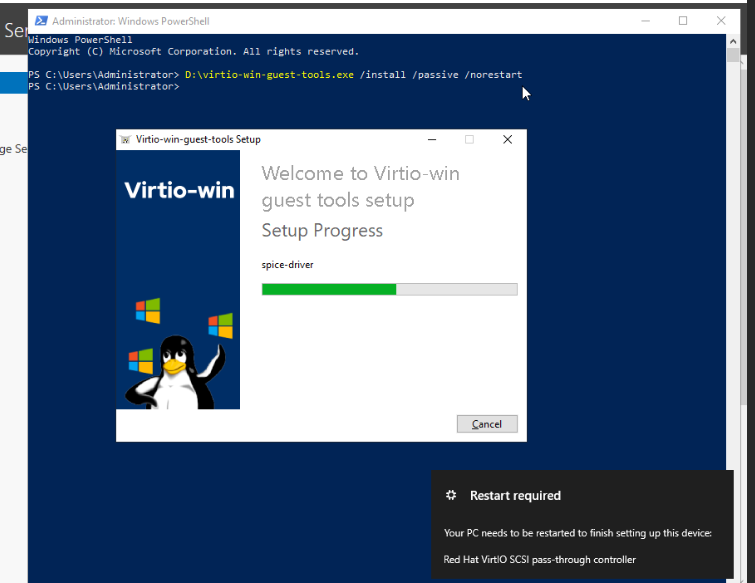Close the Virtio-win-guest-tools Setup dialog
Image resolution: width=755 pixels, height=583 pixels.
coord(508,140)
